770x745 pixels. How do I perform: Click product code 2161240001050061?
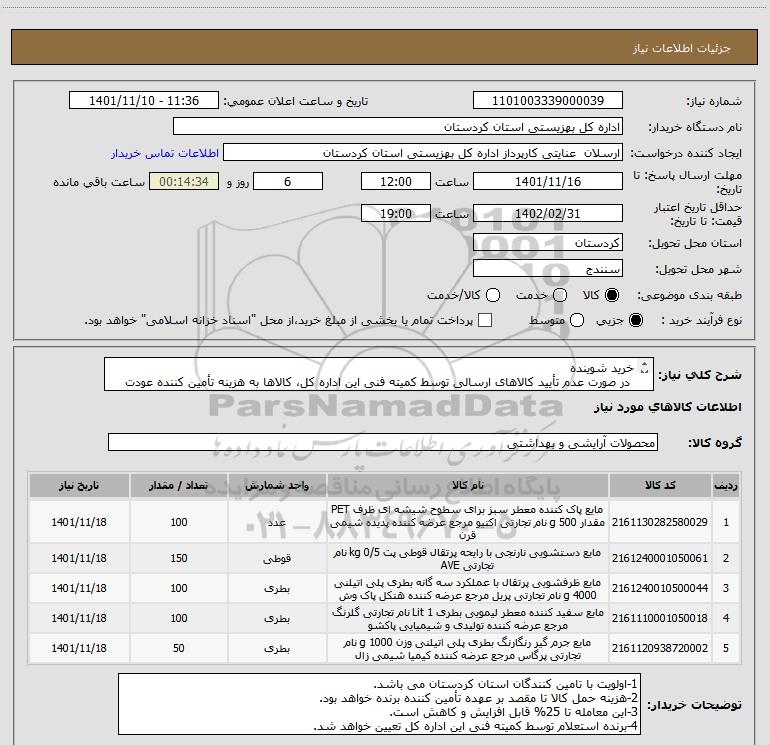660,558
